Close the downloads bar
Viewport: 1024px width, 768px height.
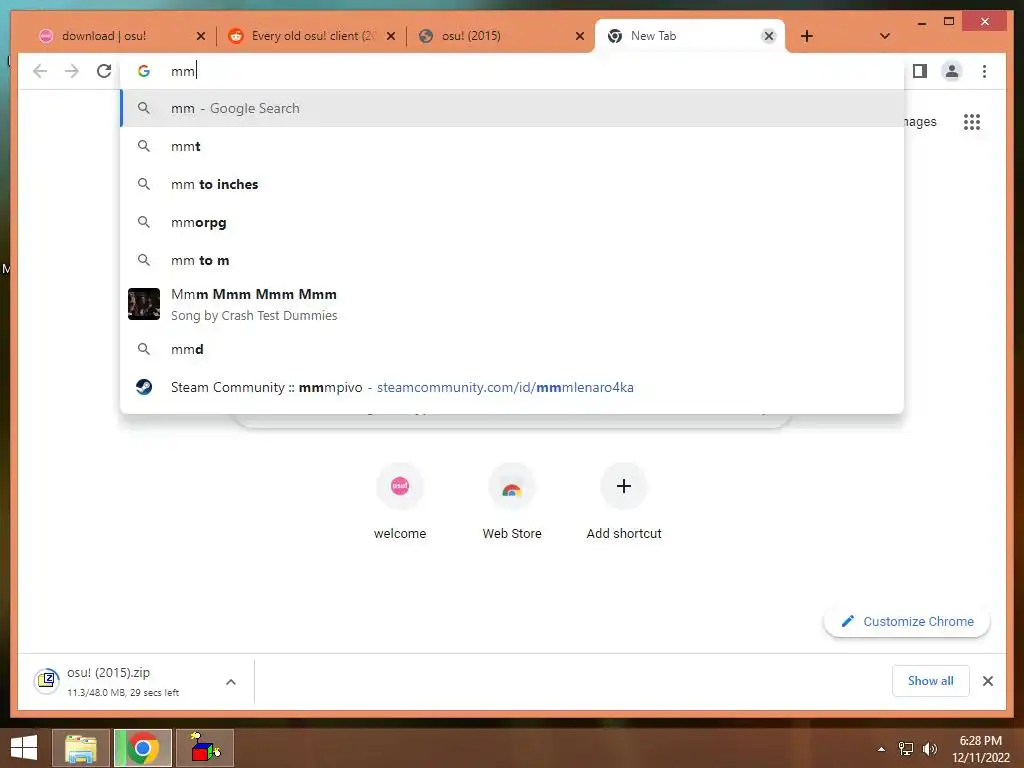click(x=987, y=681)
